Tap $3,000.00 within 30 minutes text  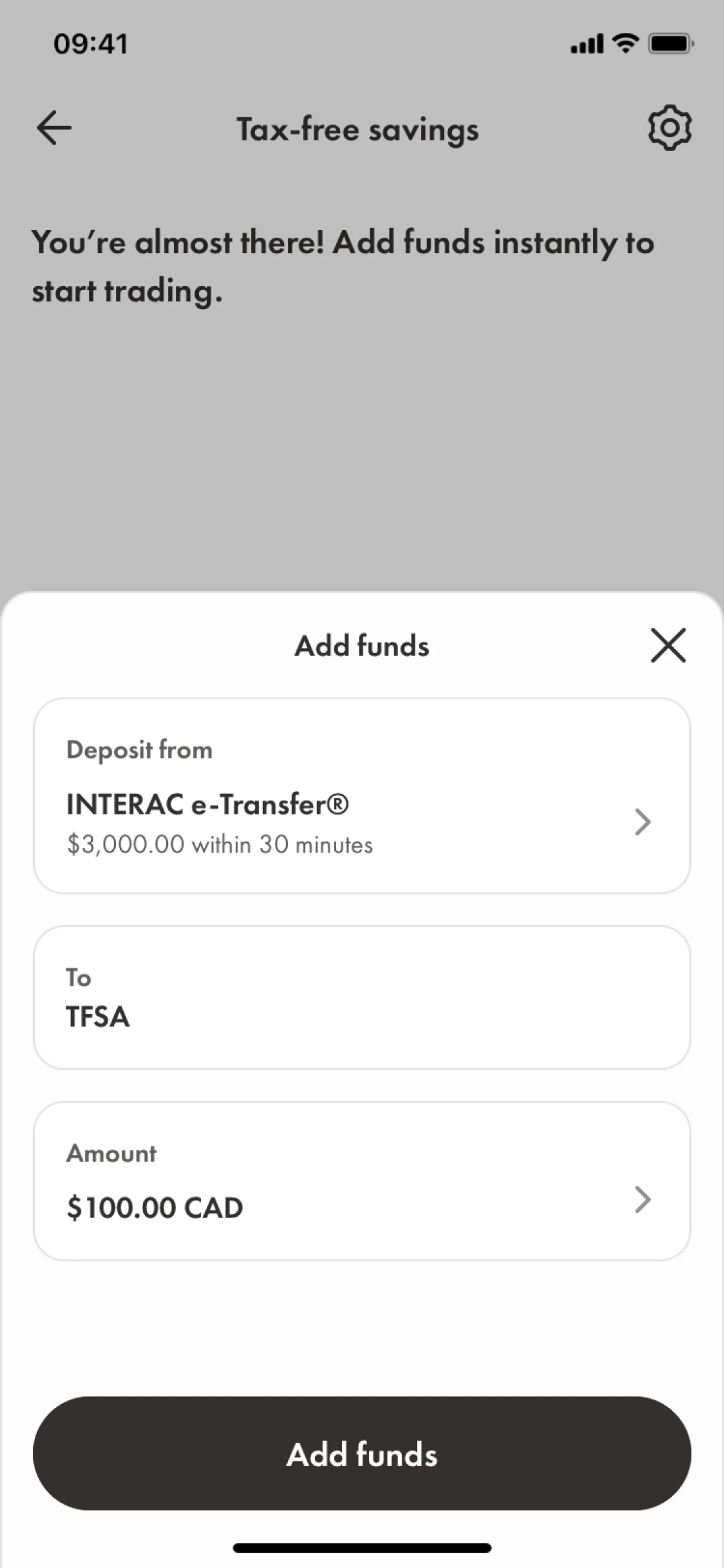219,845
